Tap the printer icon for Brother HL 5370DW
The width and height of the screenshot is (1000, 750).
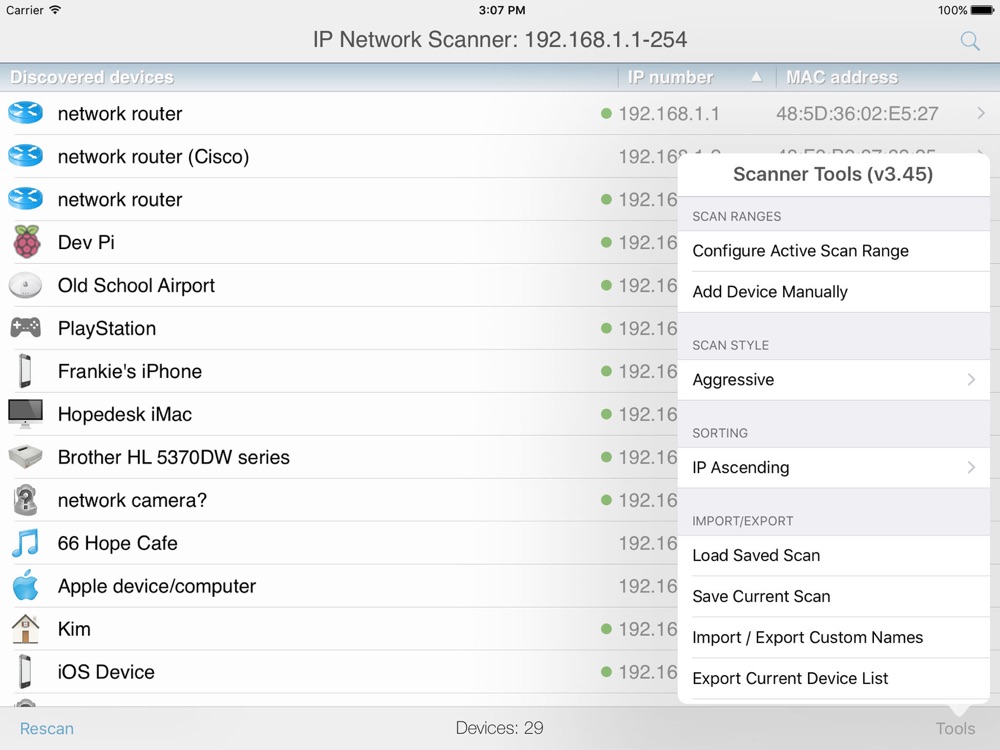point(26,457)
